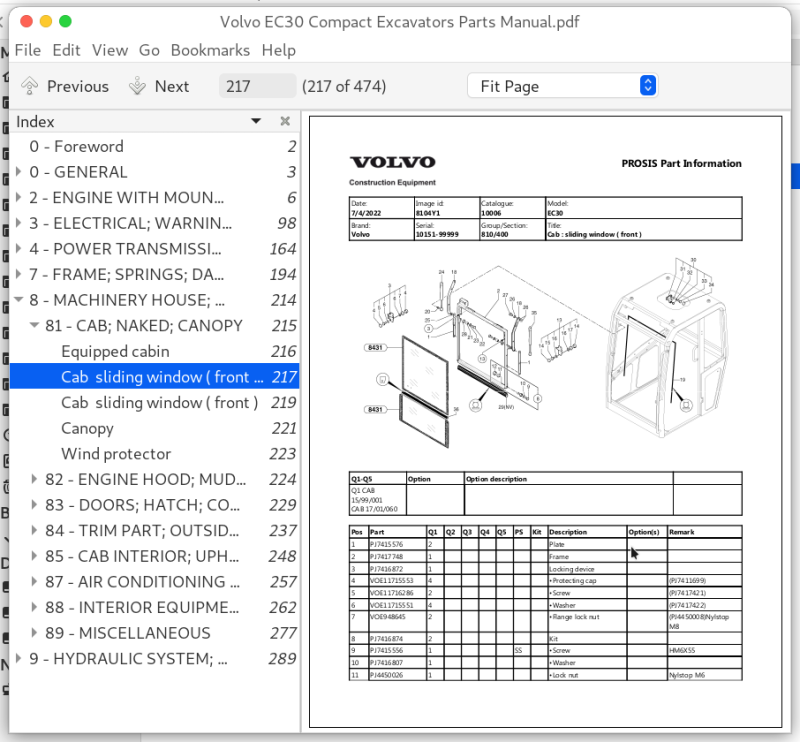Collapse the '81 - CAB; NAKED; CANOPY' section
Viewport: 800px width, 742px height.
pos(34,325)
